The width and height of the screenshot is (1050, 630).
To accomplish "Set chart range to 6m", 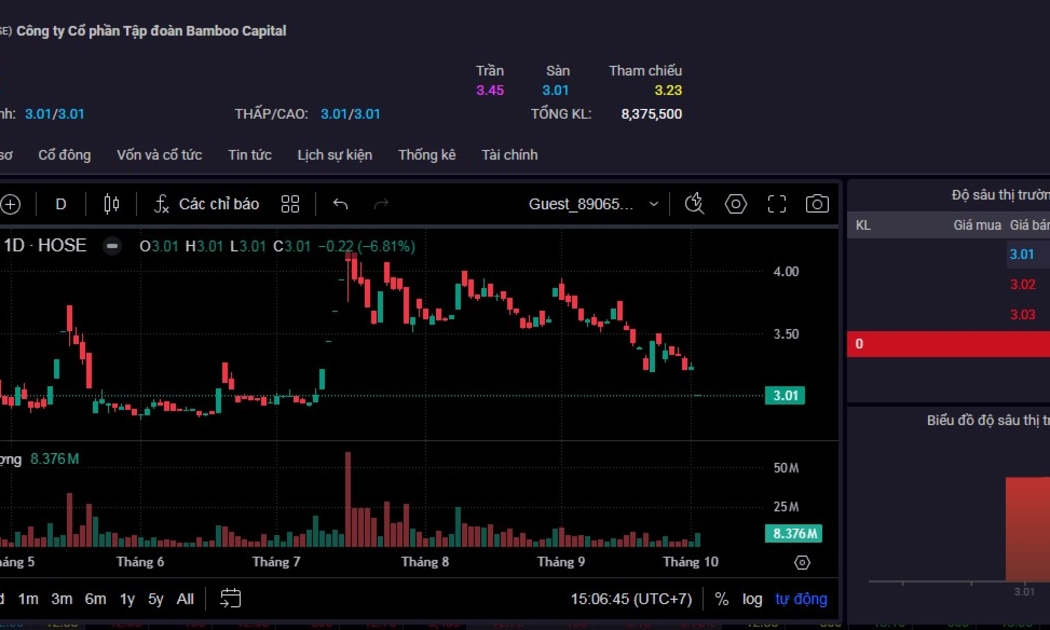I will point(95,599).
